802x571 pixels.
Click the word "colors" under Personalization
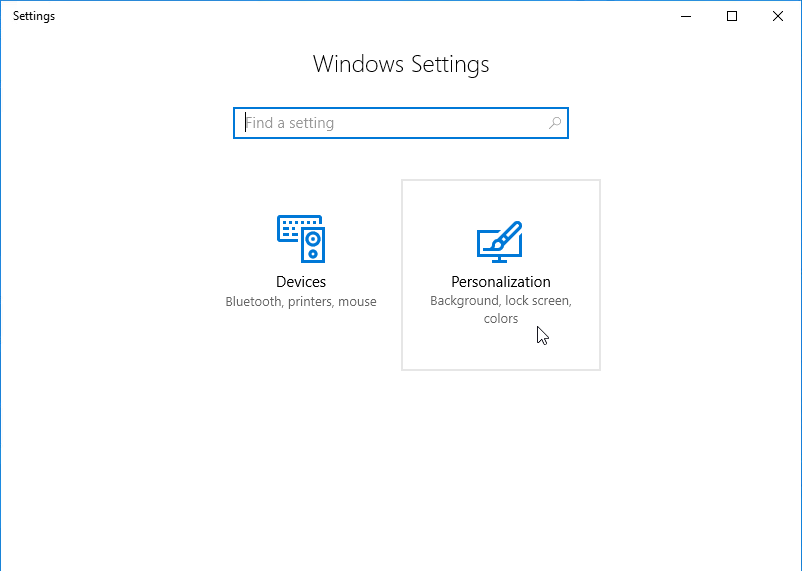501,319
